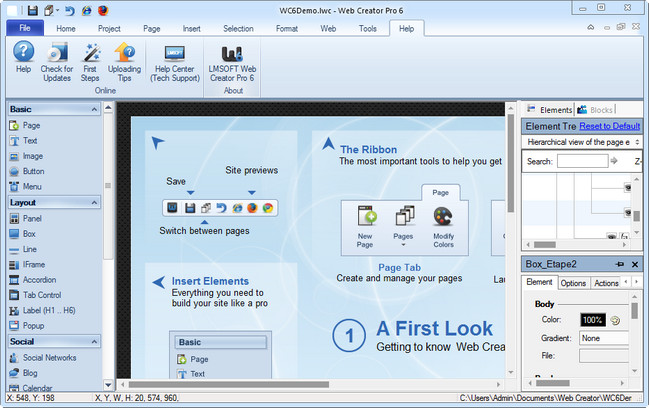Image resolution: width=649 pixels, height=408 pixels.
Task: Collapse the Social section
Action: pos(94,341)
